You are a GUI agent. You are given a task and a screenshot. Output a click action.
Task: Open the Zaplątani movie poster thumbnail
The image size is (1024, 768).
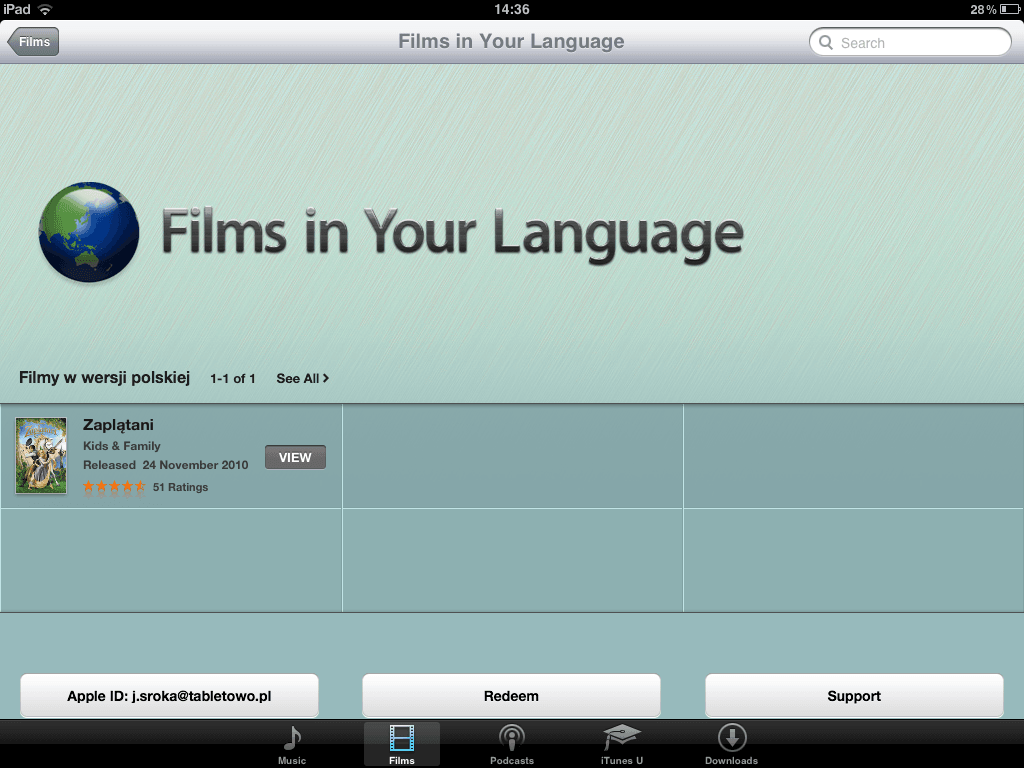pyautogui.click(x=41, y=455)
